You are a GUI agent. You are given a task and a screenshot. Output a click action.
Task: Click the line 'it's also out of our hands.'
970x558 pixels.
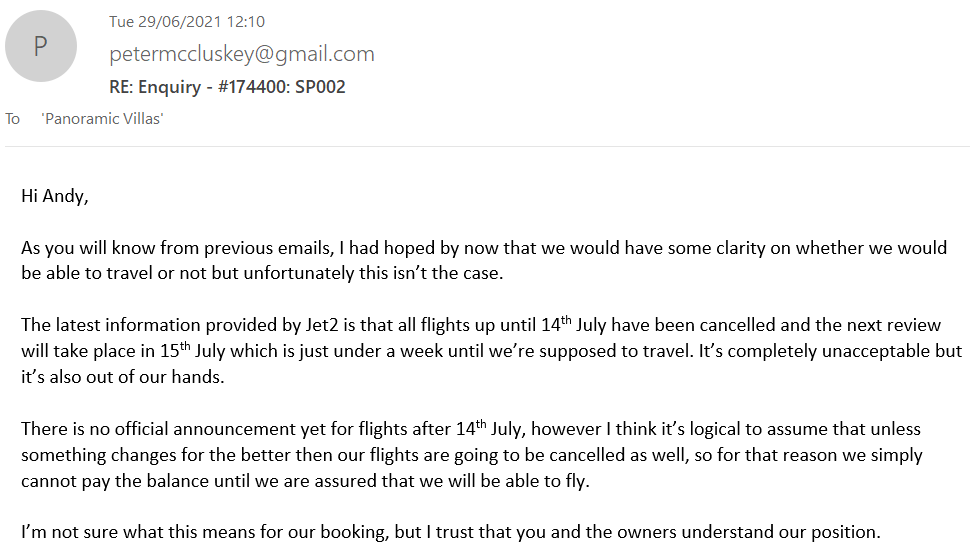pyautogui.click(x=122, y=377)
